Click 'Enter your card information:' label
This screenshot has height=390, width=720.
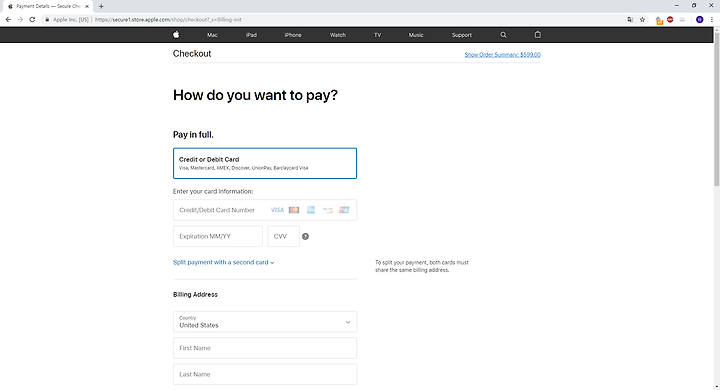pyautogui.click(x=213, y=191)
